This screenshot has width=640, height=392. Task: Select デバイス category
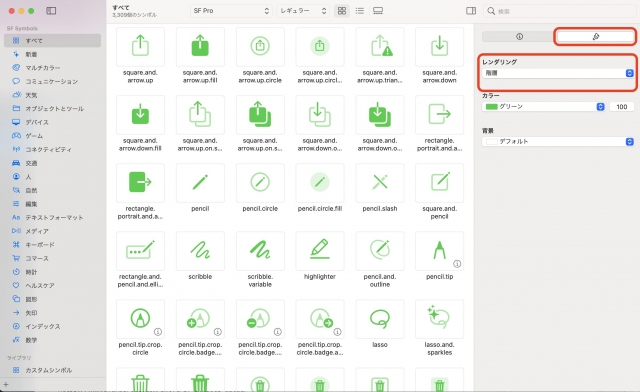(x=53, y=122)
